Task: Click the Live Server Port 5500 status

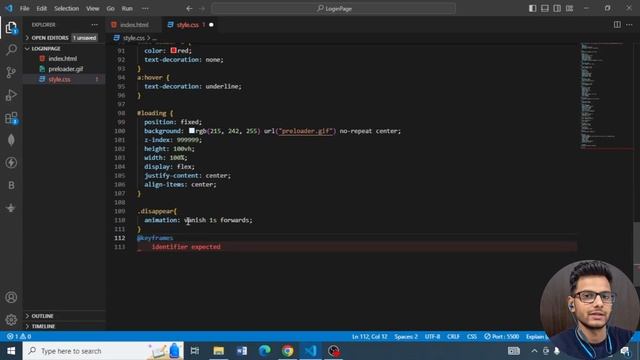Action: pyautogui.click(x=502, y=337)
